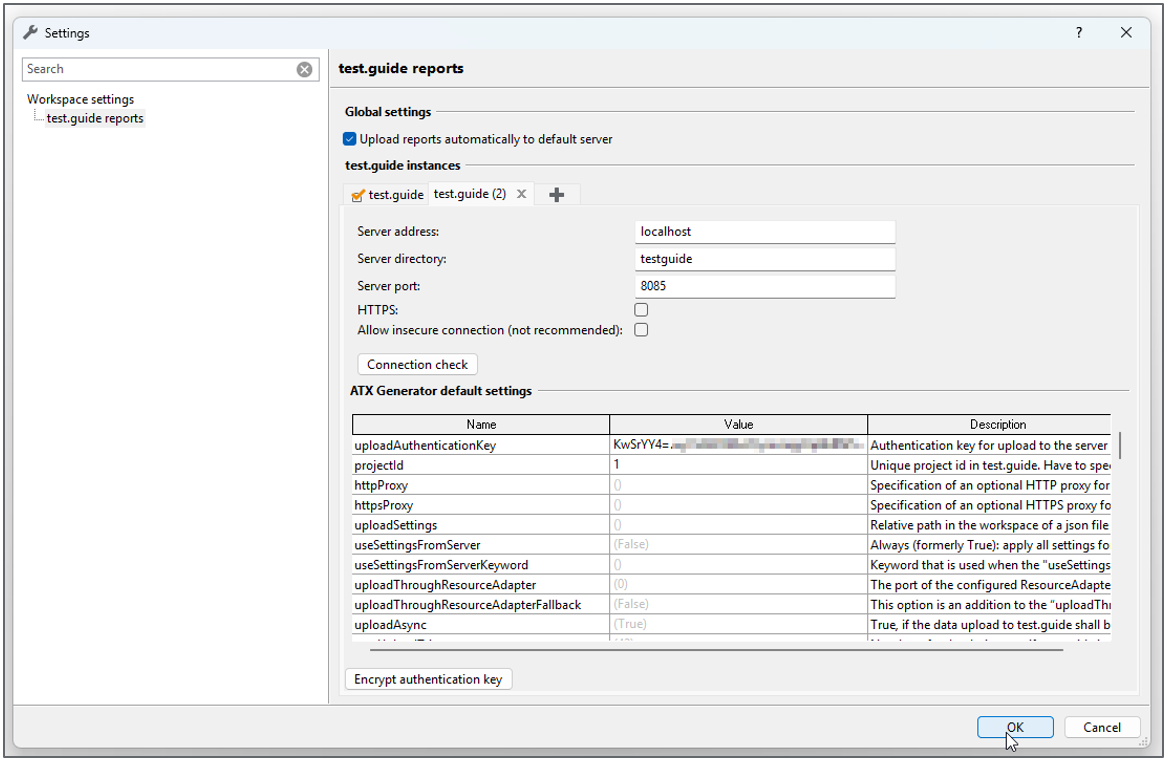
Task: Select the useSettingsFromServer row name
Action: (481, 546)
